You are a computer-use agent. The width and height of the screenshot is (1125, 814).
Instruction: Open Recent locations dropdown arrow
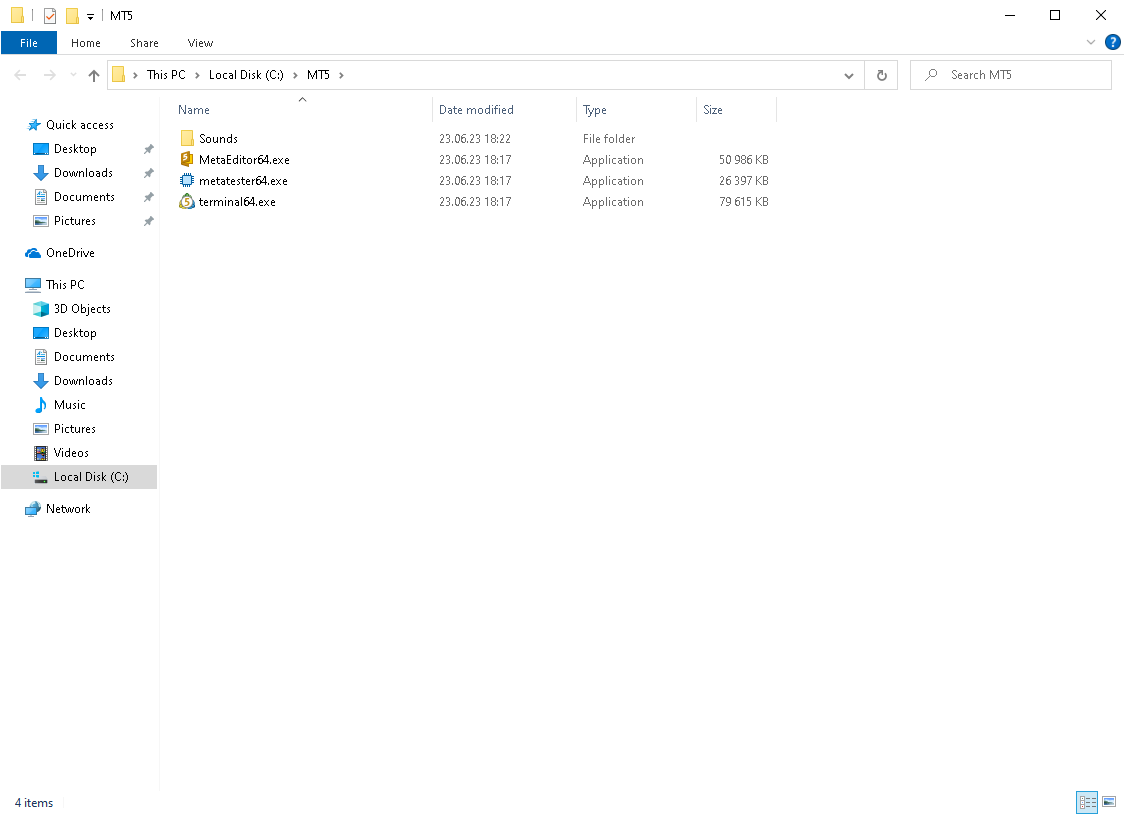click(x=72, y=75)
